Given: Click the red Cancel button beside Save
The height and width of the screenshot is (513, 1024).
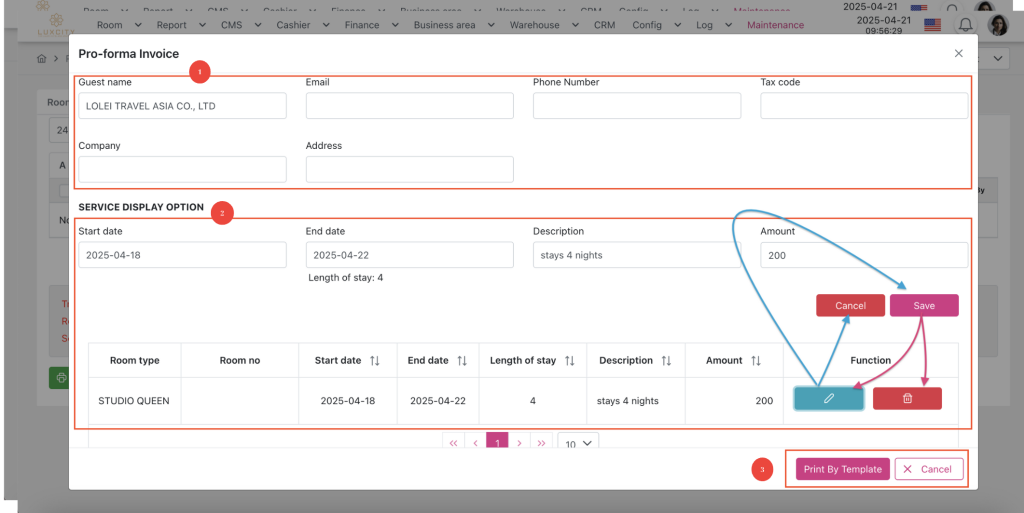Looking at the screenshot, I should click(x=850, y=306).
